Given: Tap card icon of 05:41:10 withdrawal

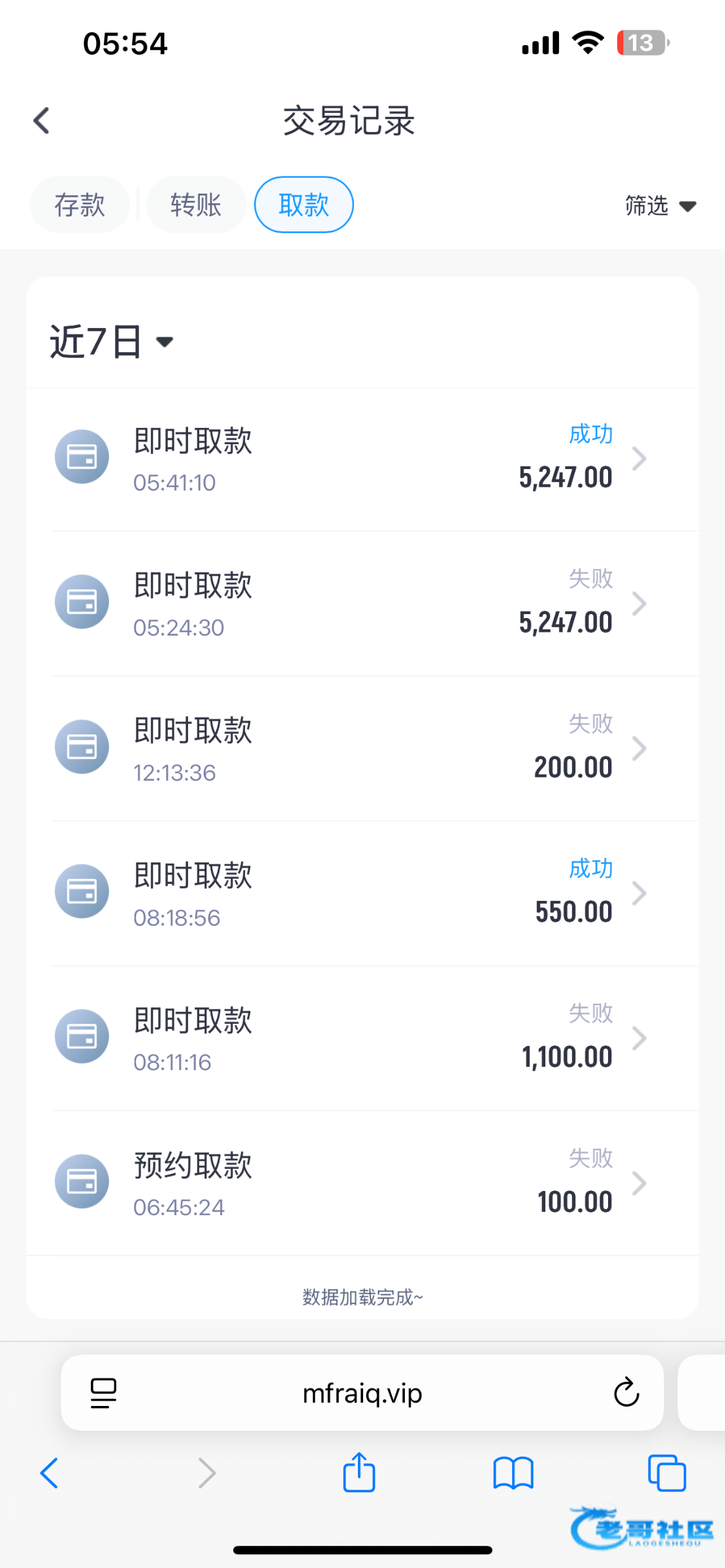Looking at the screenshot, I should (x=82, y=457).
